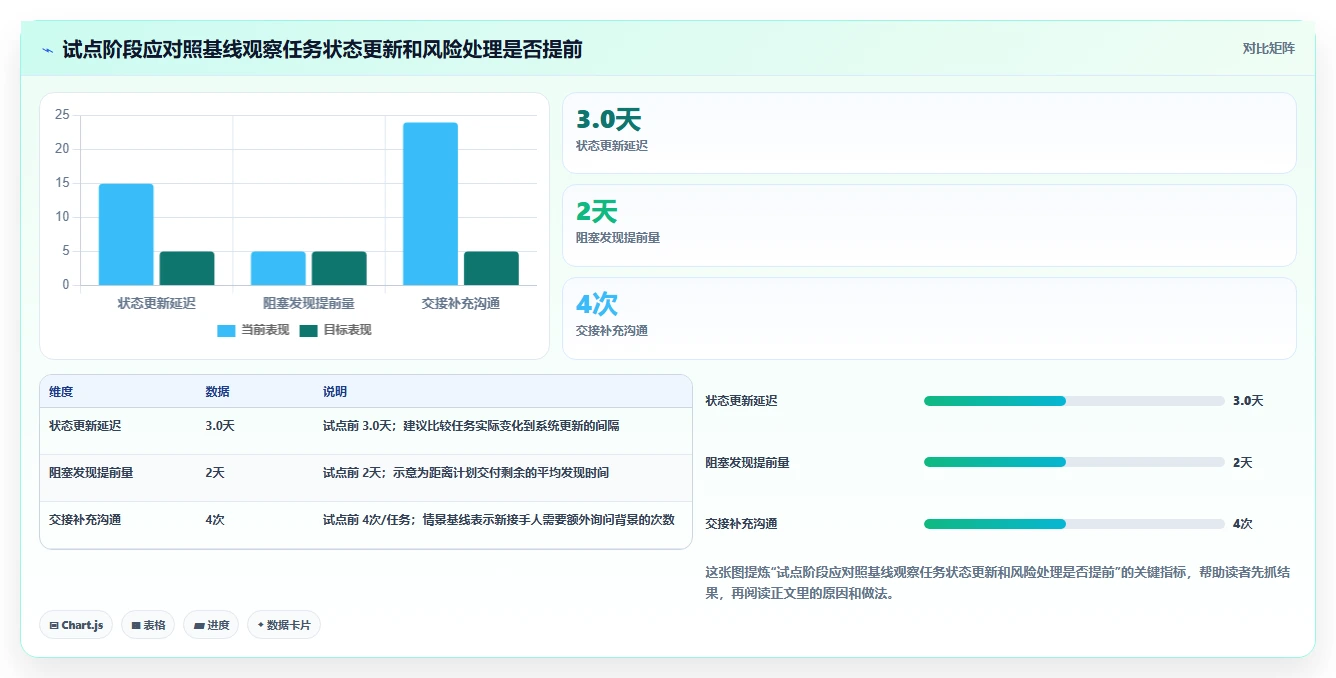Click table cell 3.0天 in 数据 column
This screenshot has width=1336, height=678.
pyautogui.click(x=220, y=426)
